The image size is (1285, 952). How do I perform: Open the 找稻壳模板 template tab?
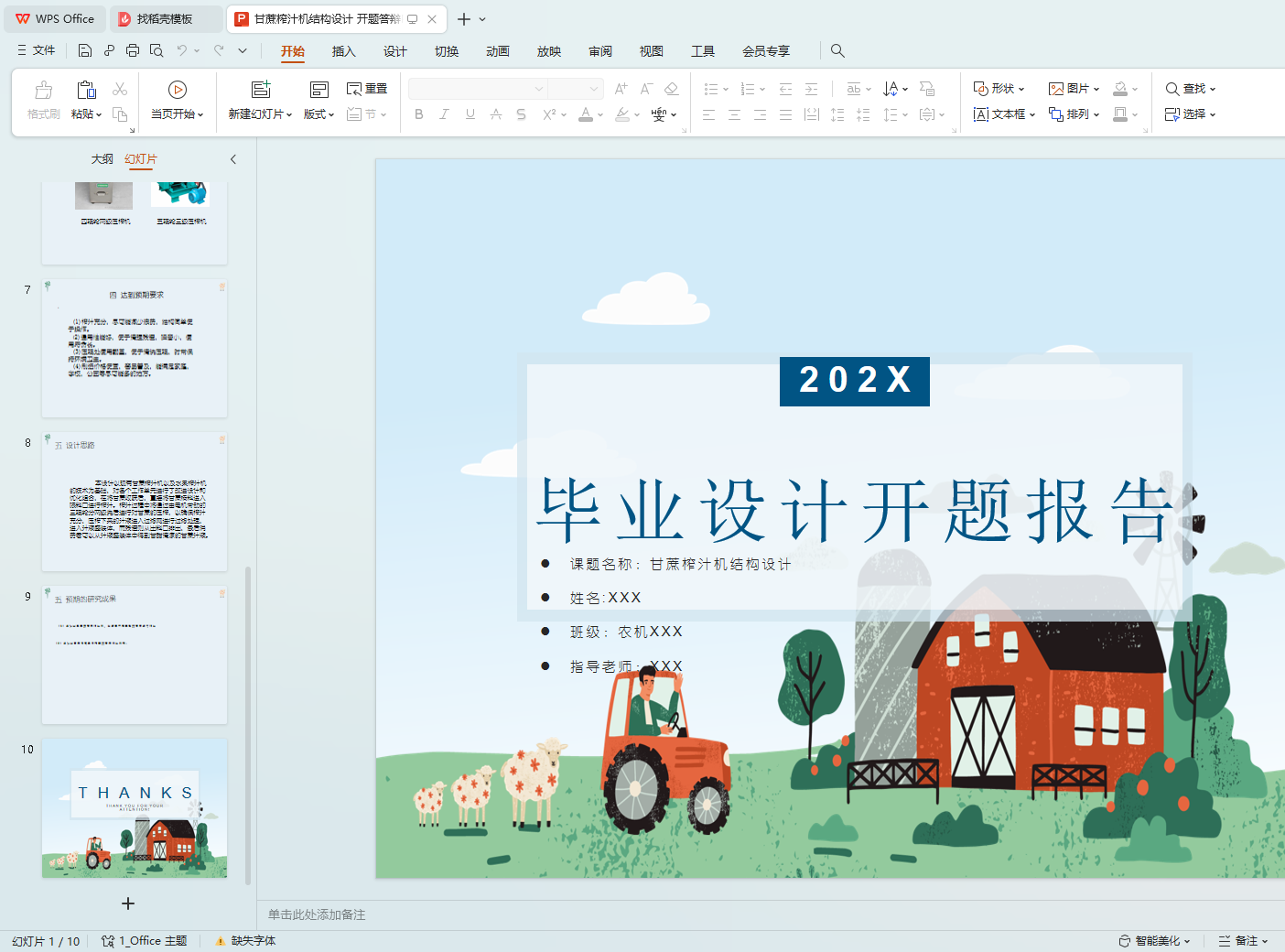point(165,18)
